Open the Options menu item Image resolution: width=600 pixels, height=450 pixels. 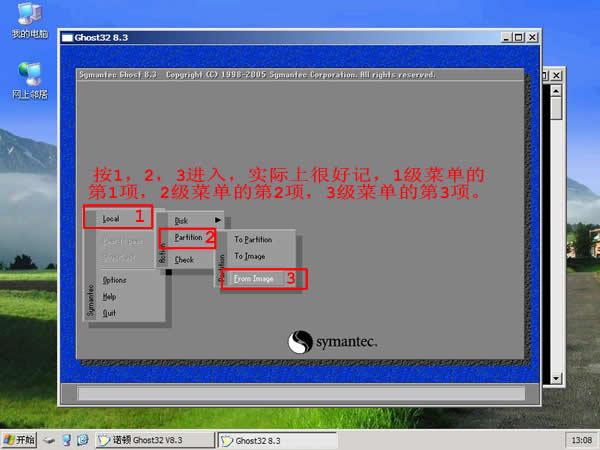114,280
